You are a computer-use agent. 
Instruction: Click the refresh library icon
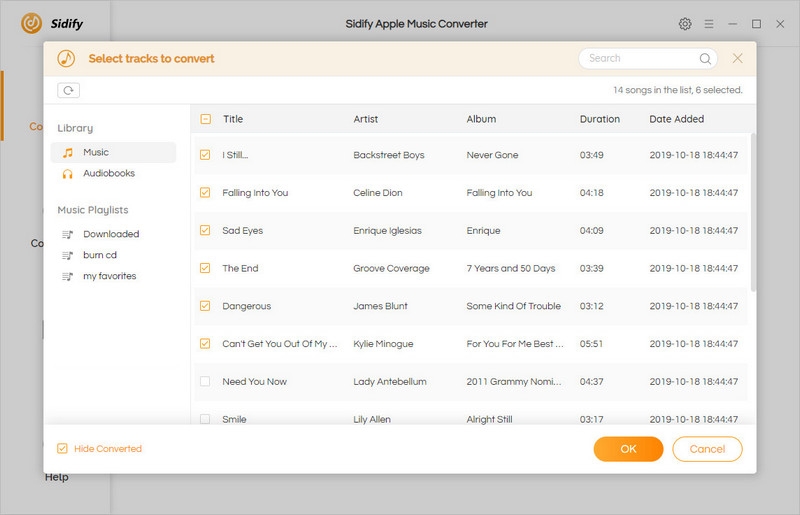[68, 90]
